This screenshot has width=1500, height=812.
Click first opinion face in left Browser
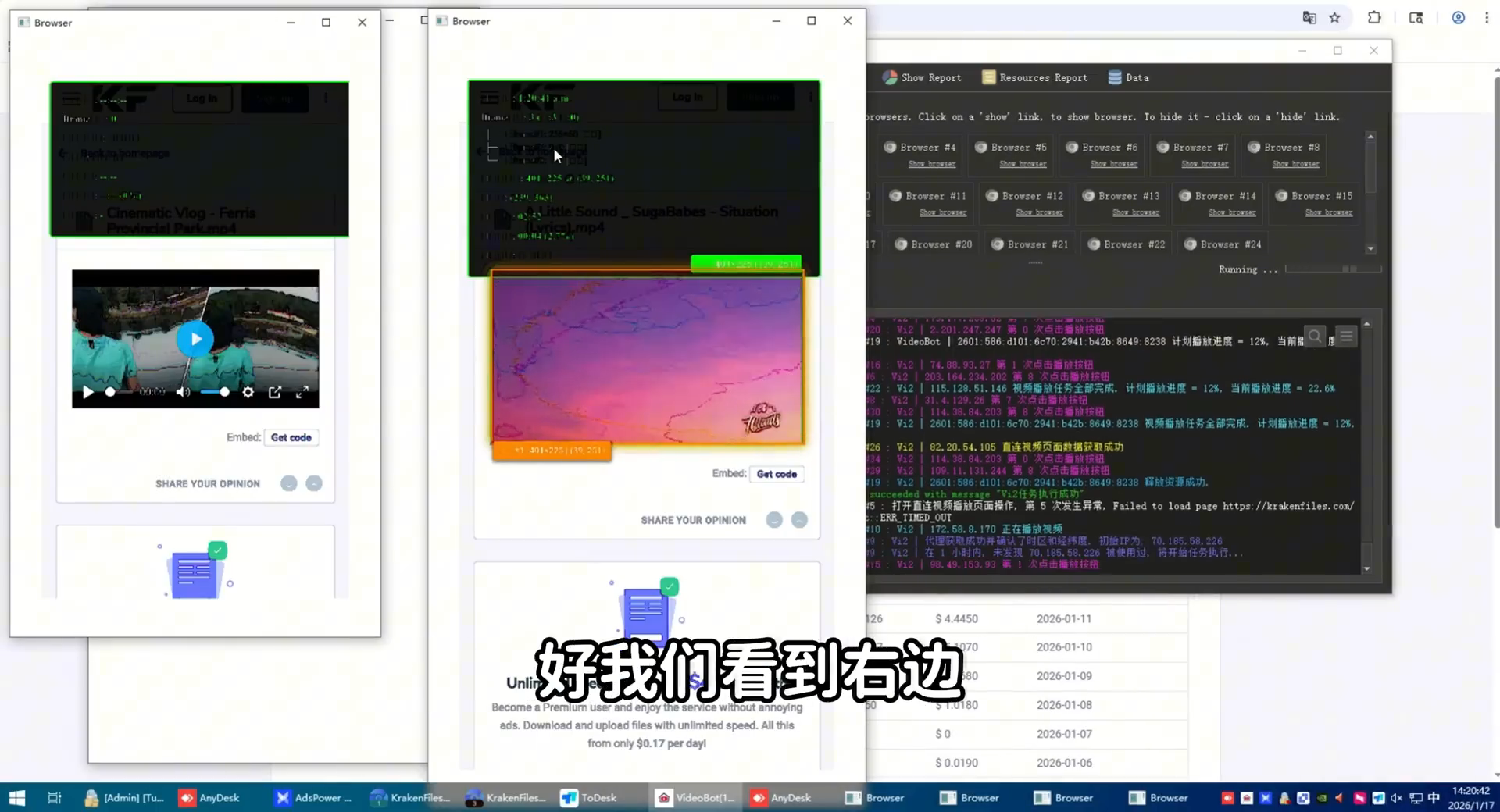(289, 483)
